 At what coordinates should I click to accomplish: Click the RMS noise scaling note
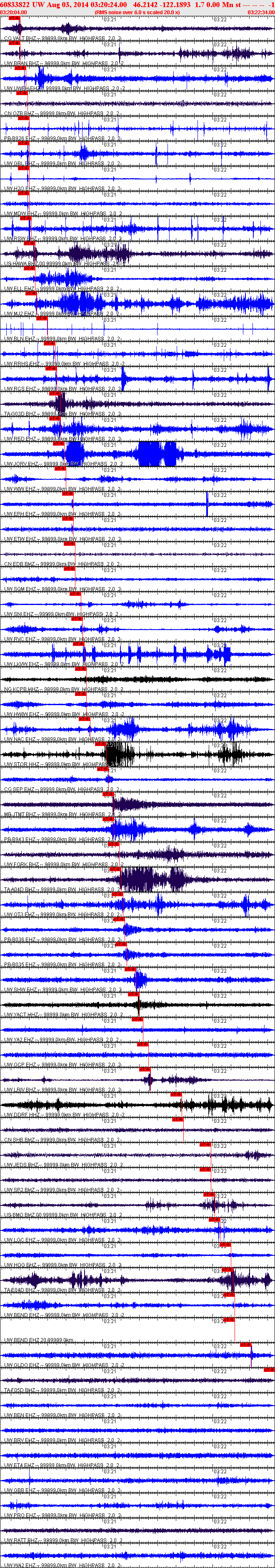pyautogui.click(x=137, y=12)
